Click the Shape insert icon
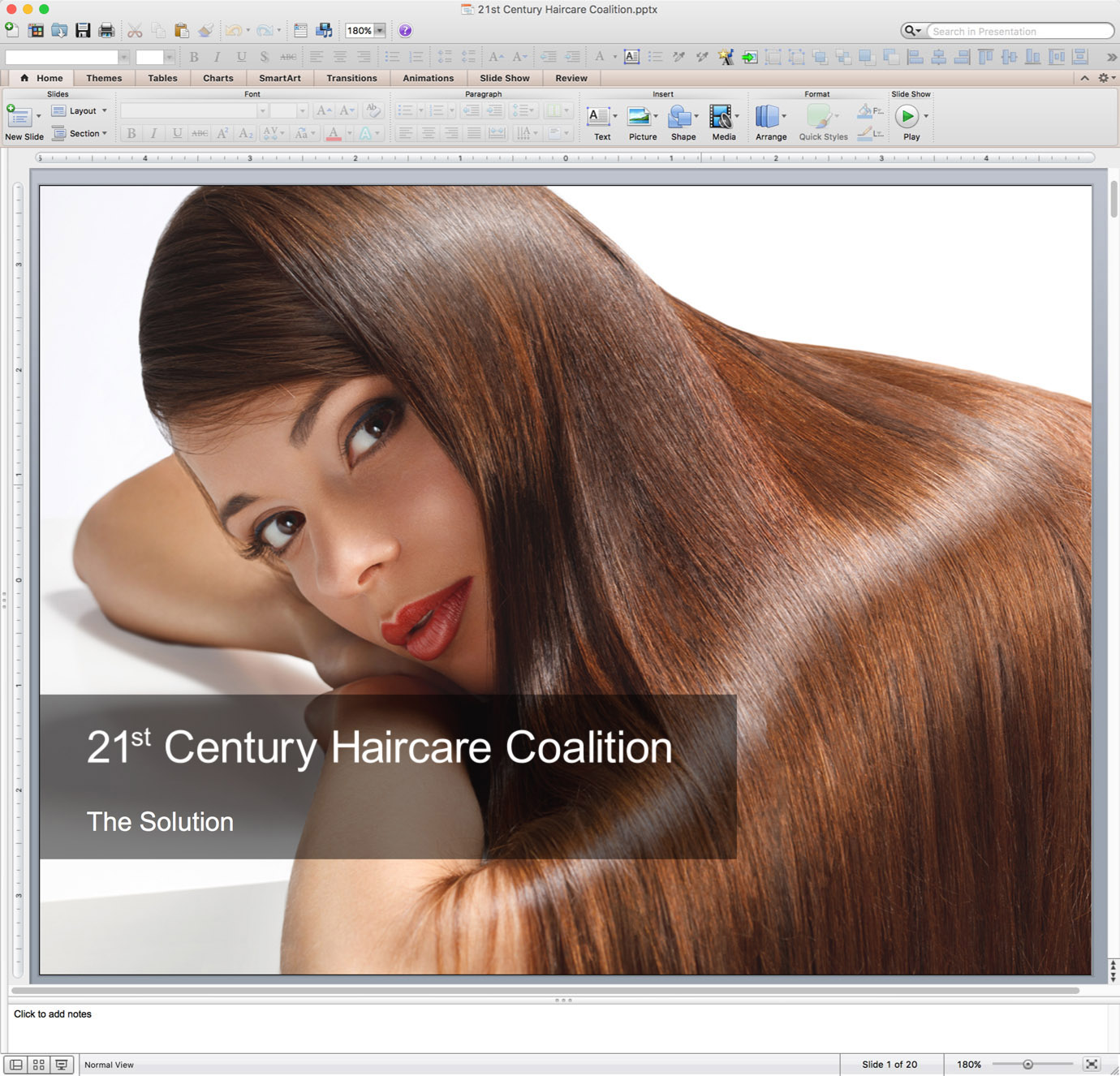The height and width of the screenshot is (1076, 1120). (679, 118)
